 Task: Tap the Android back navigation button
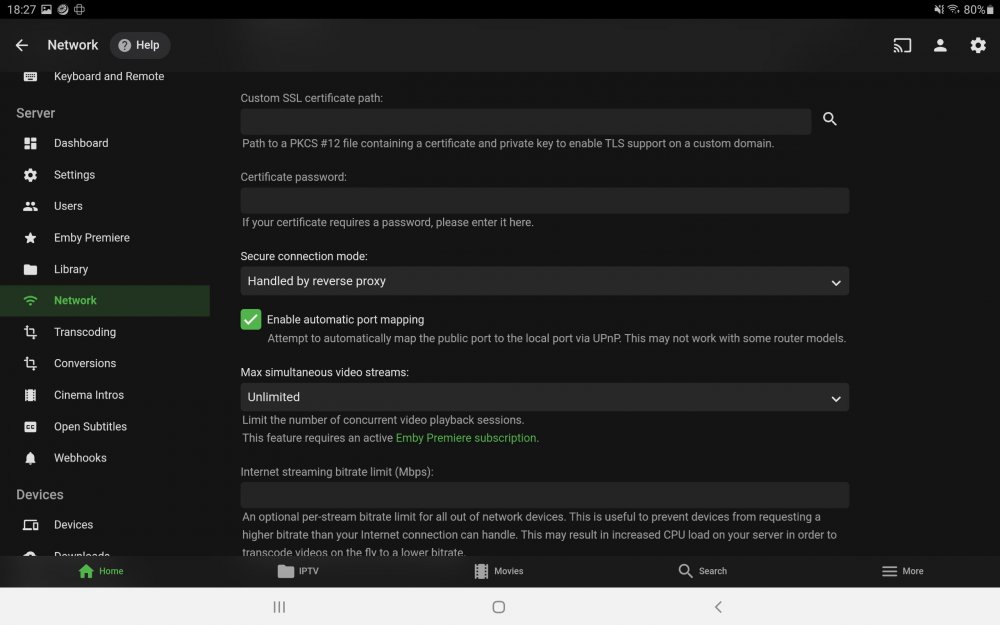click(x=718, y=607)
